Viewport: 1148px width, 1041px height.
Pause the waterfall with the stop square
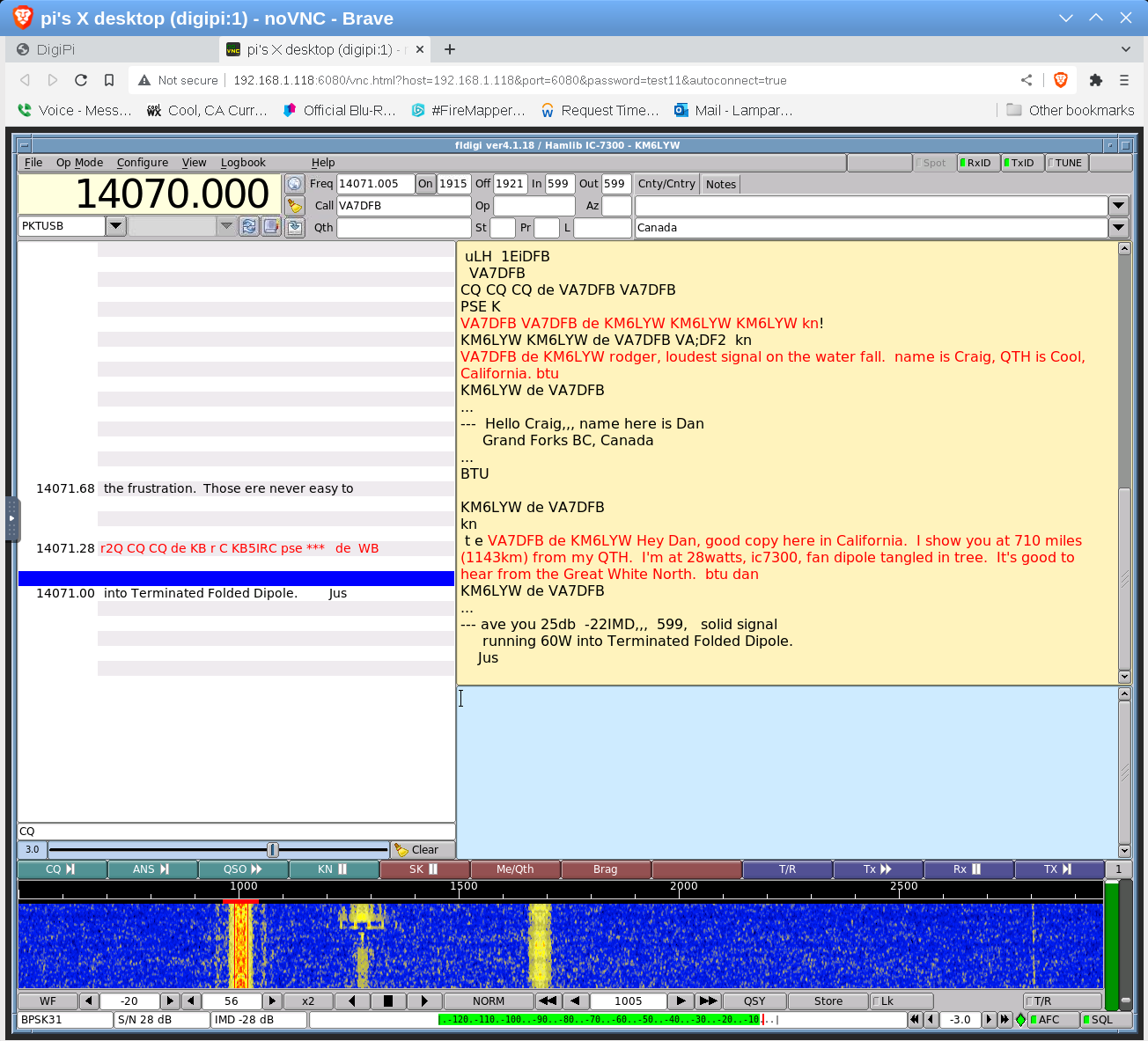[x=388, y=1001]
